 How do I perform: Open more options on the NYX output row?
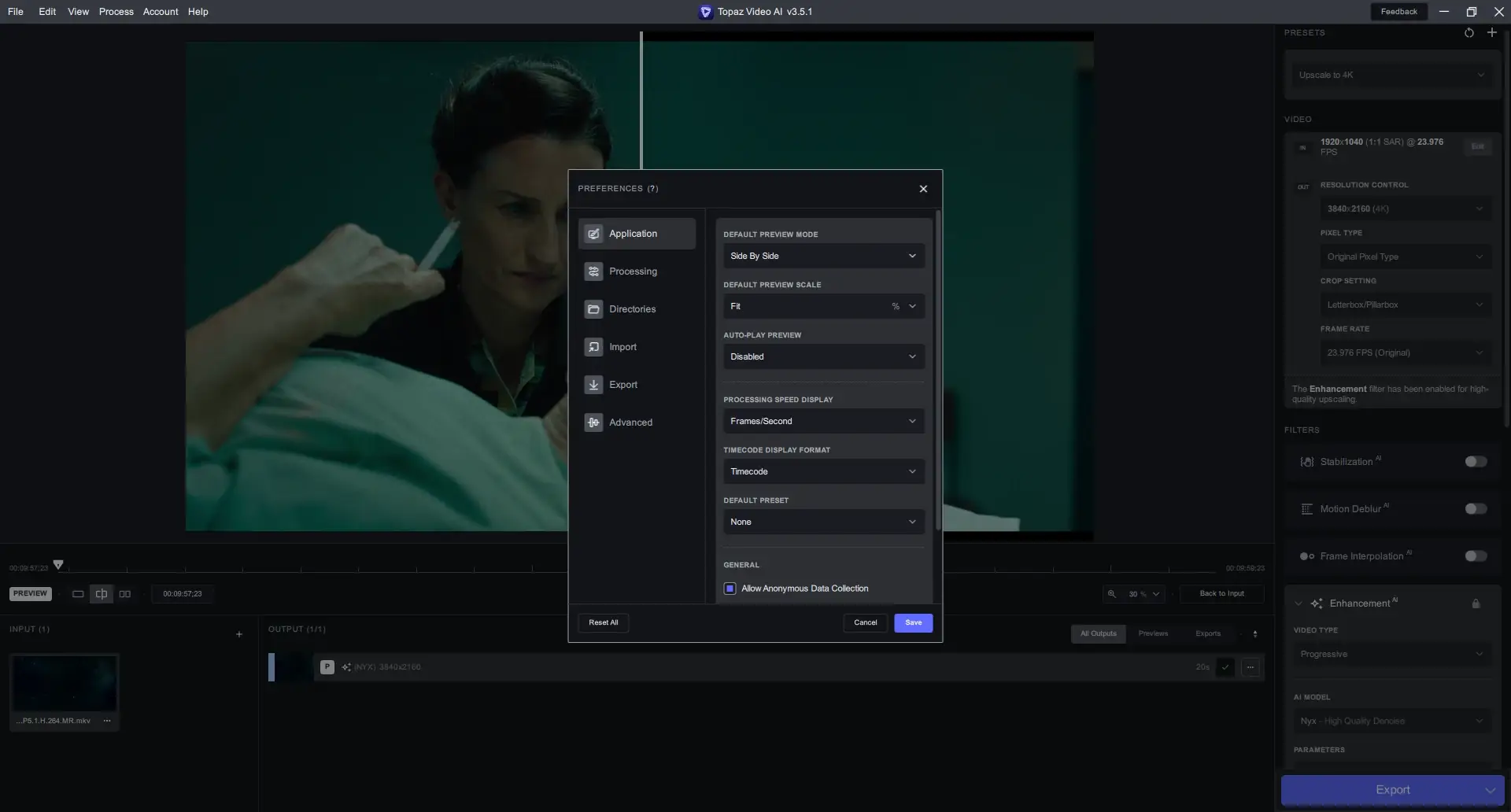pyautogui.click(x=1251, y=667)
